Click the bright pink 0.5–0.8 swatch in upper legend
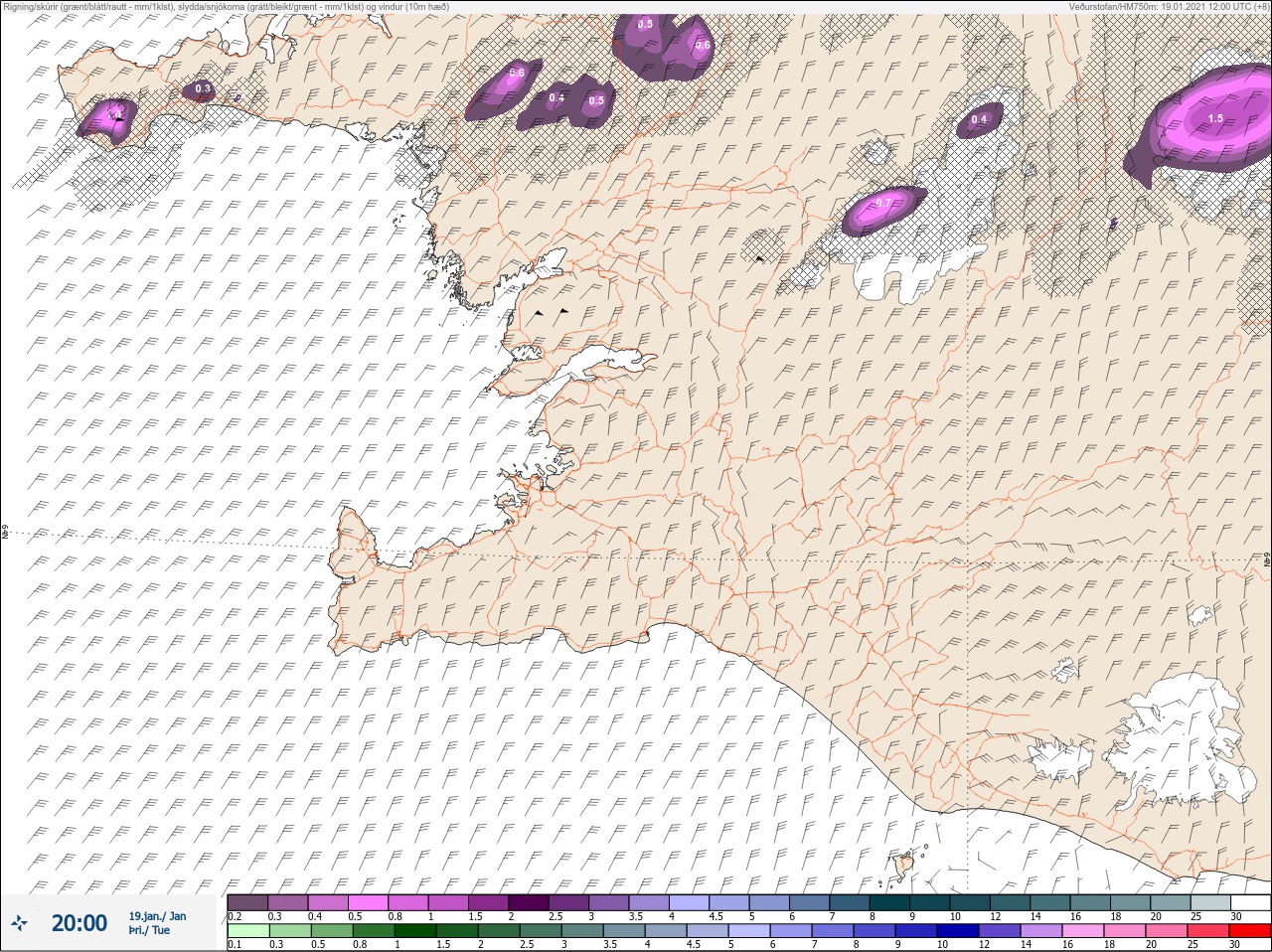 click(x=369, y=902)
